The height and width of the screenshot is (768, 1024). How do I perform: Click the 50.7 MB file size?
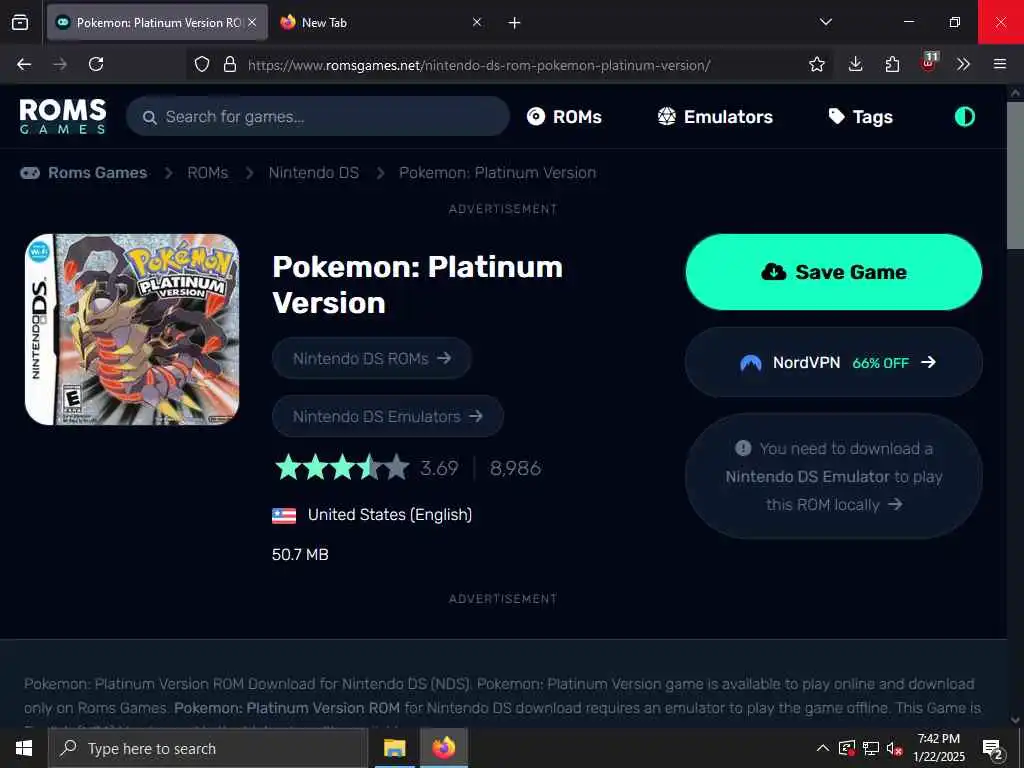[x=300, y=554]
